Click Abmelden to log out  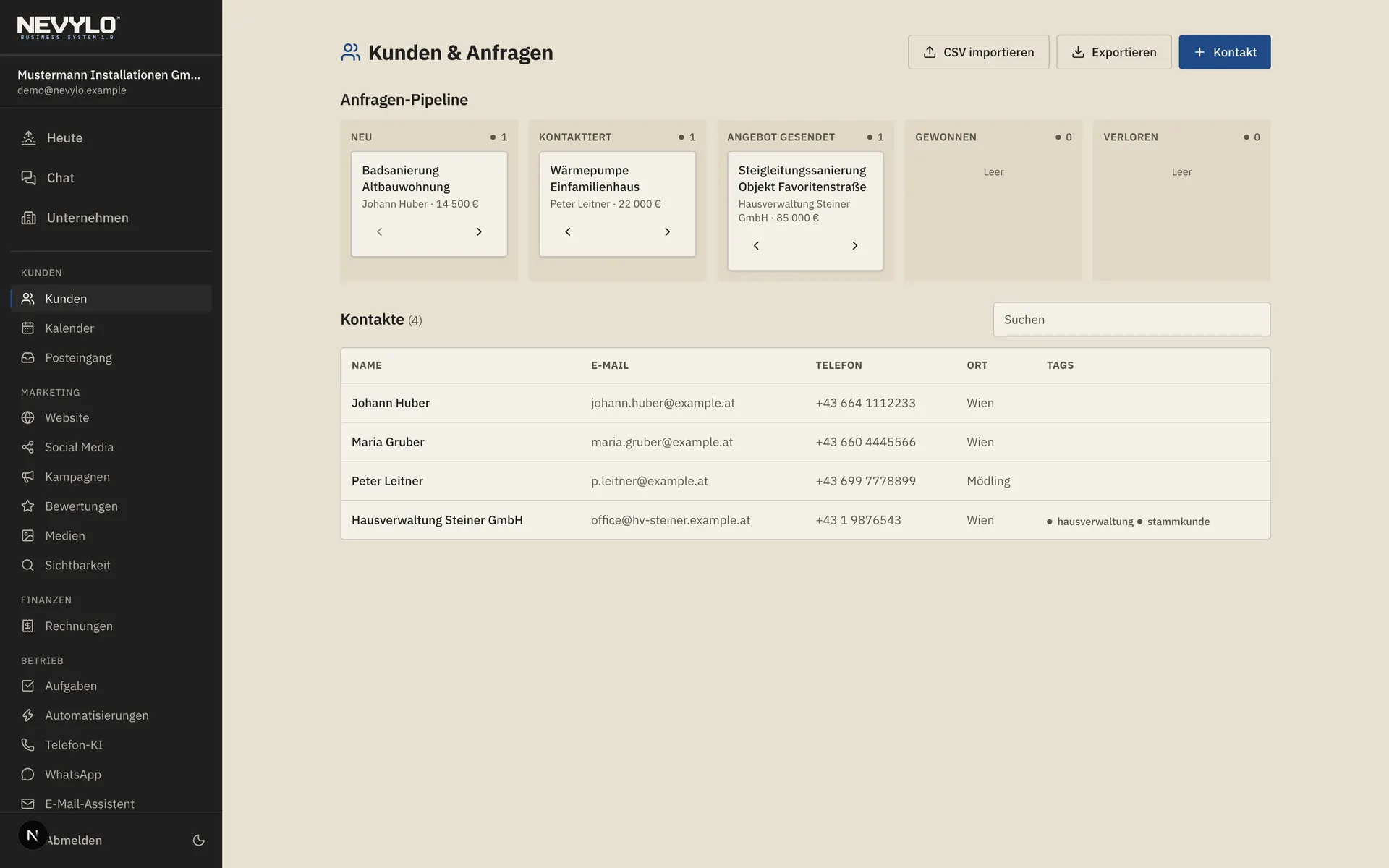75,840
